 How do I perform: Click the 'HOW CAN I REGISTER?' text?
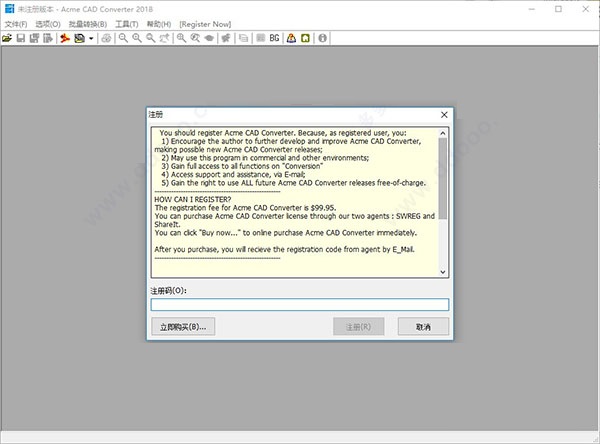[x=192, y=199]
